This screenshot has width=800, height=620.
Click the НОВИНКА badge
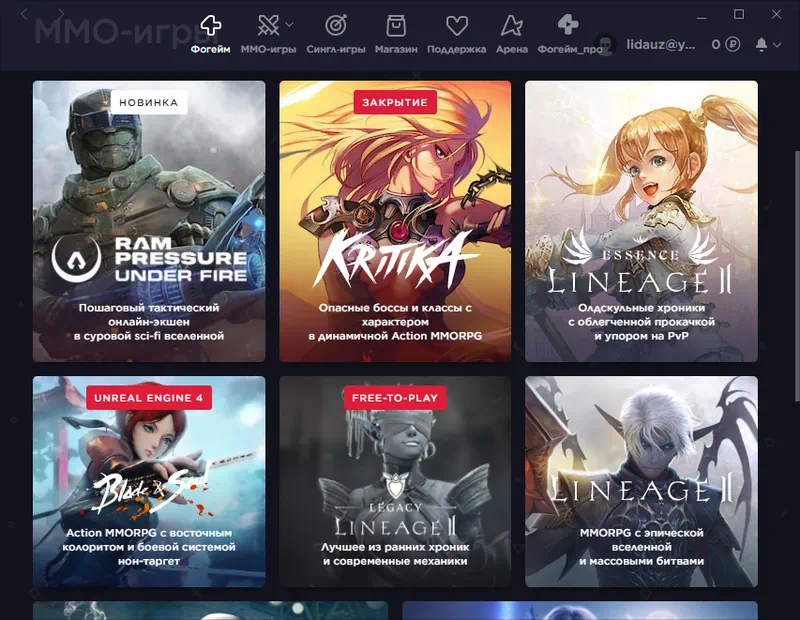point(148,103)
